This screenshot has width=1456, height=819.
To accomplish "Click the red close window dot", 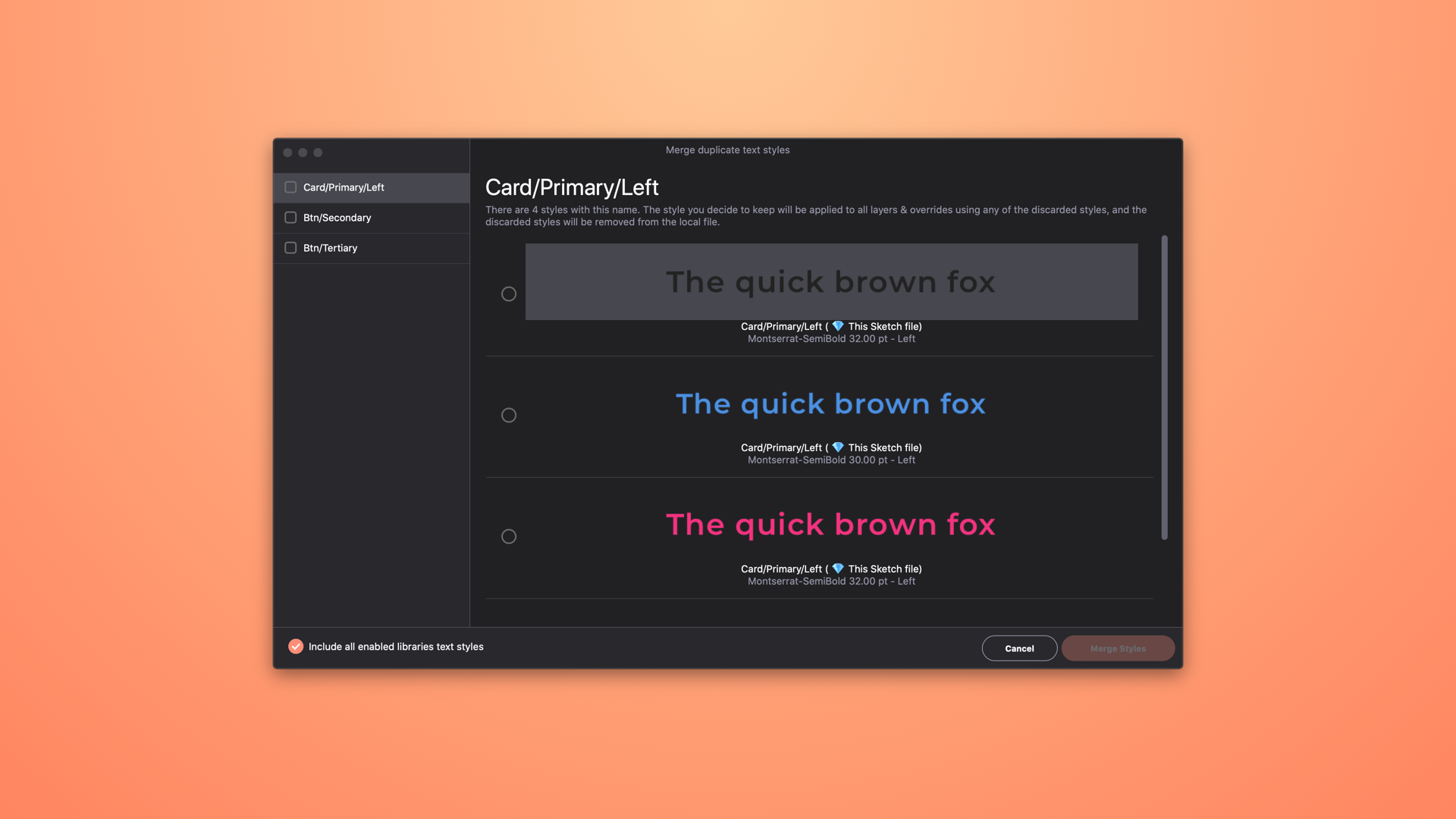I will click(287, 152).
